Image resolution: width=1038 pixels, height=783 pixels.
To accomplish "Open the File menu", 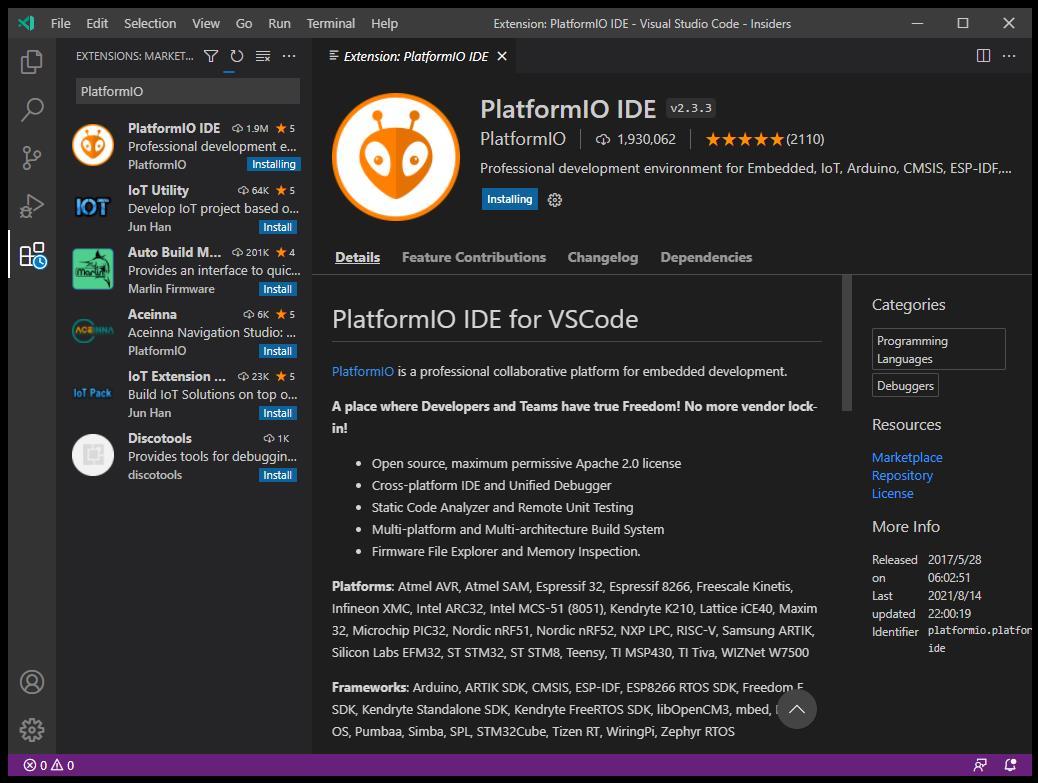I will click(x=60, y=24).
